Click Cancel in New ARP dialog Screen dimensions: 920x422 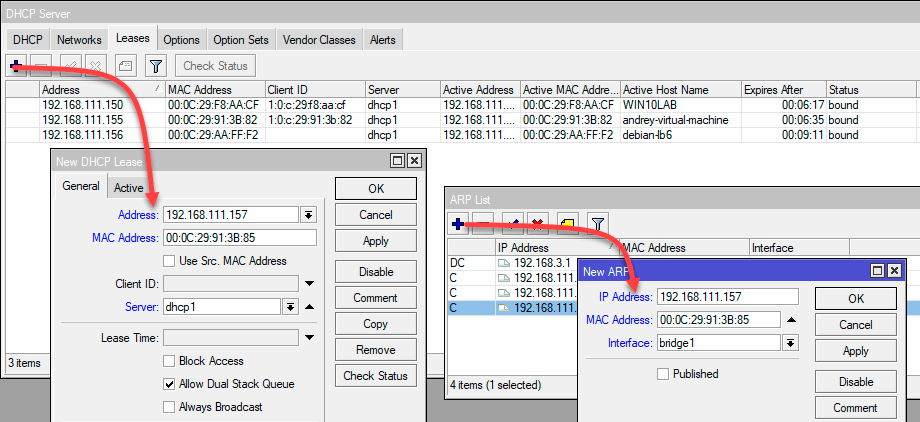pos(856,325)
